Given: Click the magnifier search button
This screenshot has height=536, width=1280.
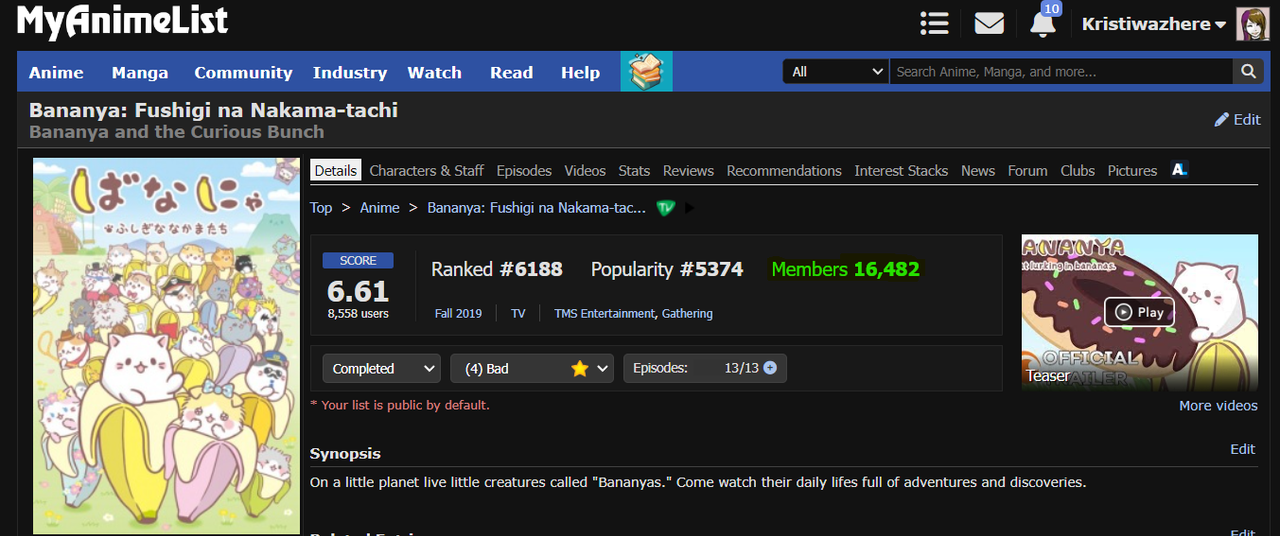Looking at the screenshot, I should tap(1247, 71).
